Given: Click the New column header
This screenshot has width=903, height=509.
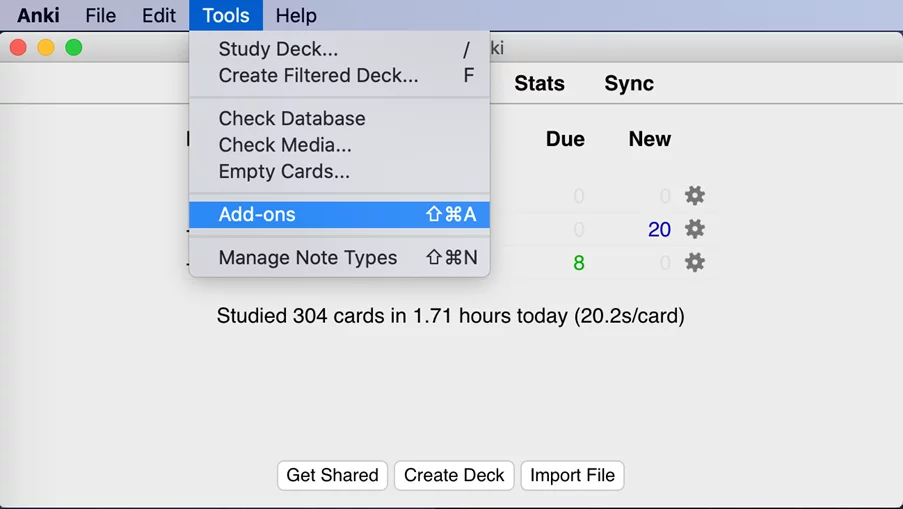Looking at the screenshot, I should coord(650,139).
